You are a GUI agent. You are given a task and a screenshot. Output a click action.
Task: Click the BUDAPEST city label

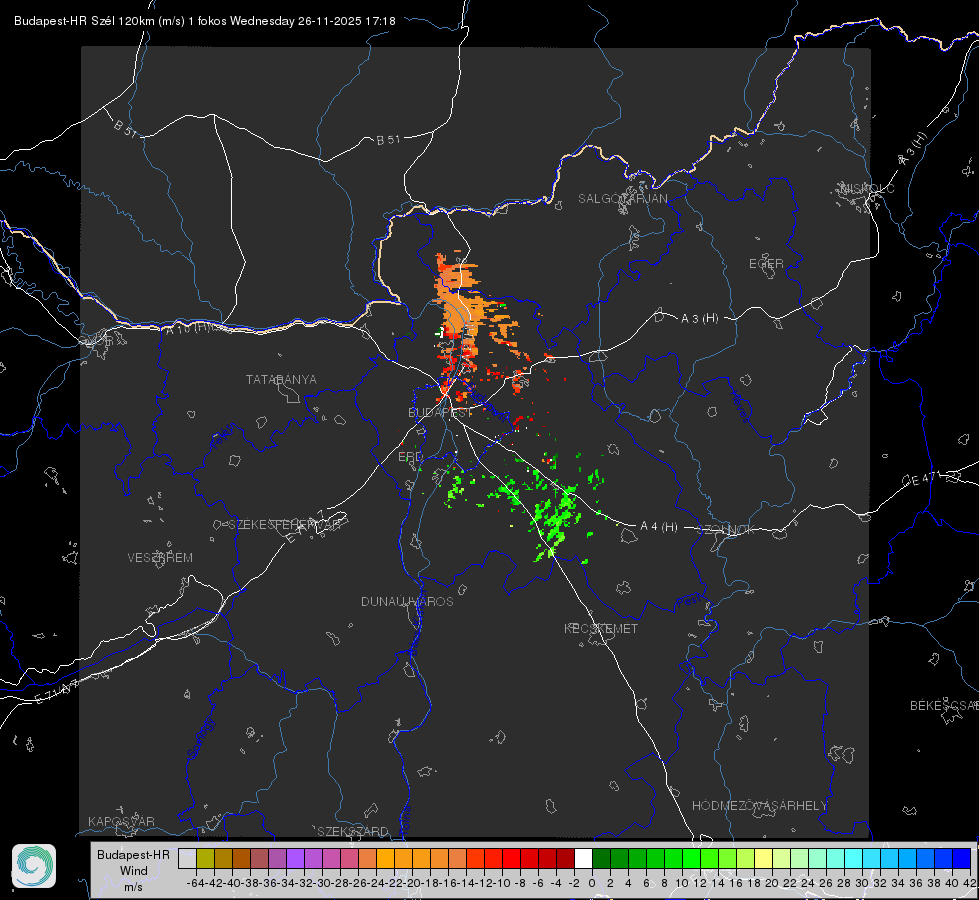click(440, 413)
